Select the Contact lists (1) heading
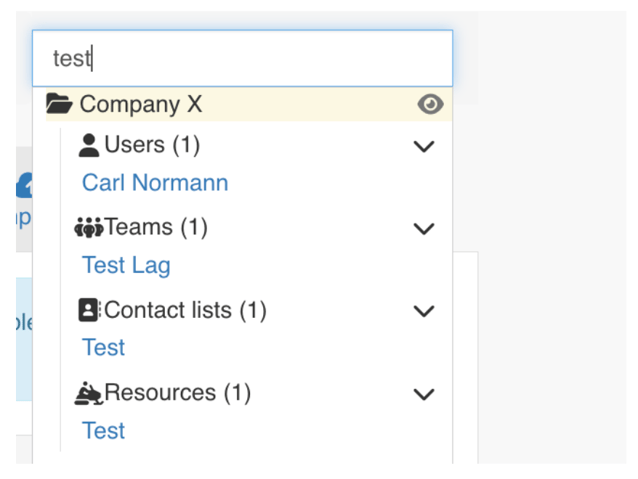 pos(185,311)
